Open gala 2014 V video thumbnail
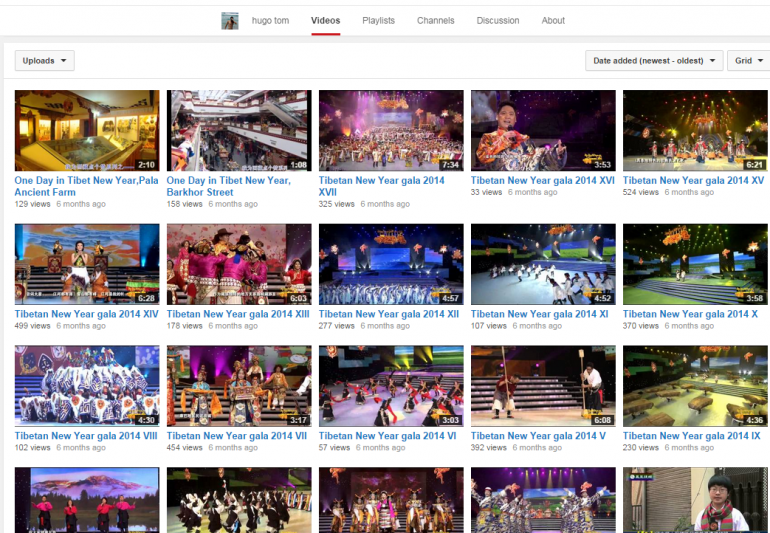The width and height of the screenshot is (770, 533). [543, 386]
